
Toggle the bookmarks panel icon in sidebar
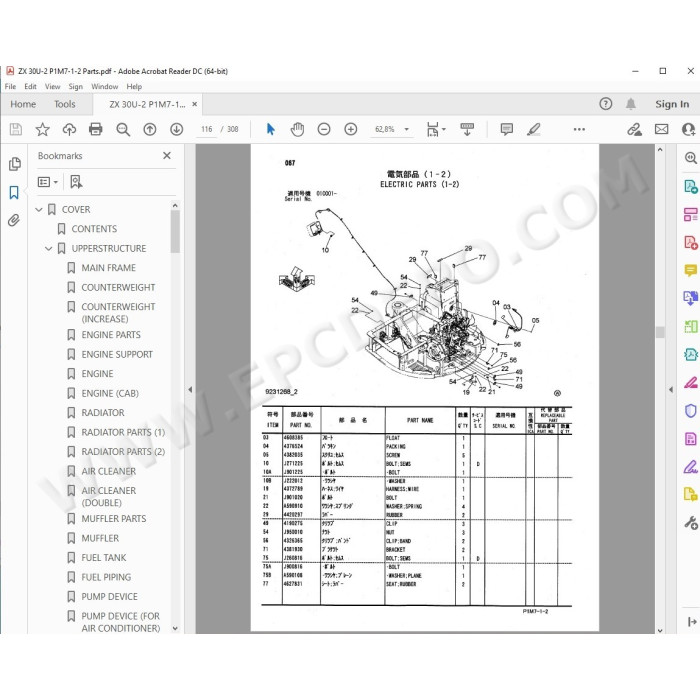coord(14,193)
